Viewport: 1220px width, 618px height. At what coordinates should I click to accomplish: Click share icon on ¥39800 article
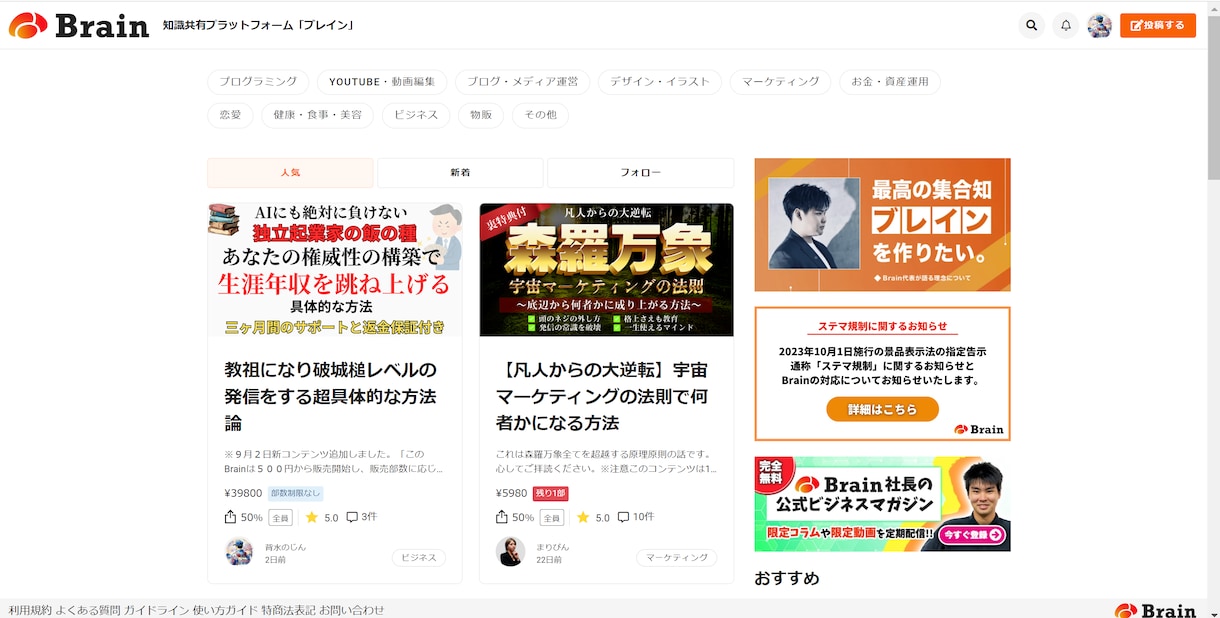tap(231, 517)
